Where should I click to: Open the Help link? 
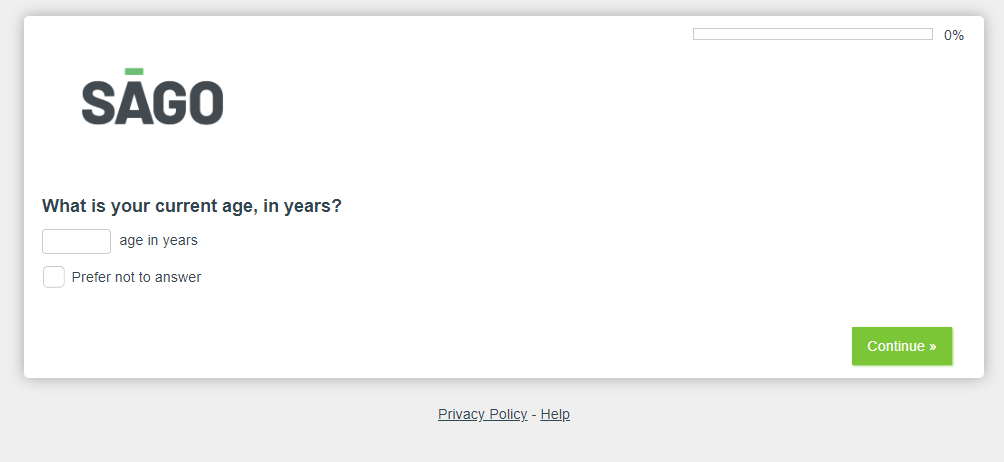[x=555, y=414]
